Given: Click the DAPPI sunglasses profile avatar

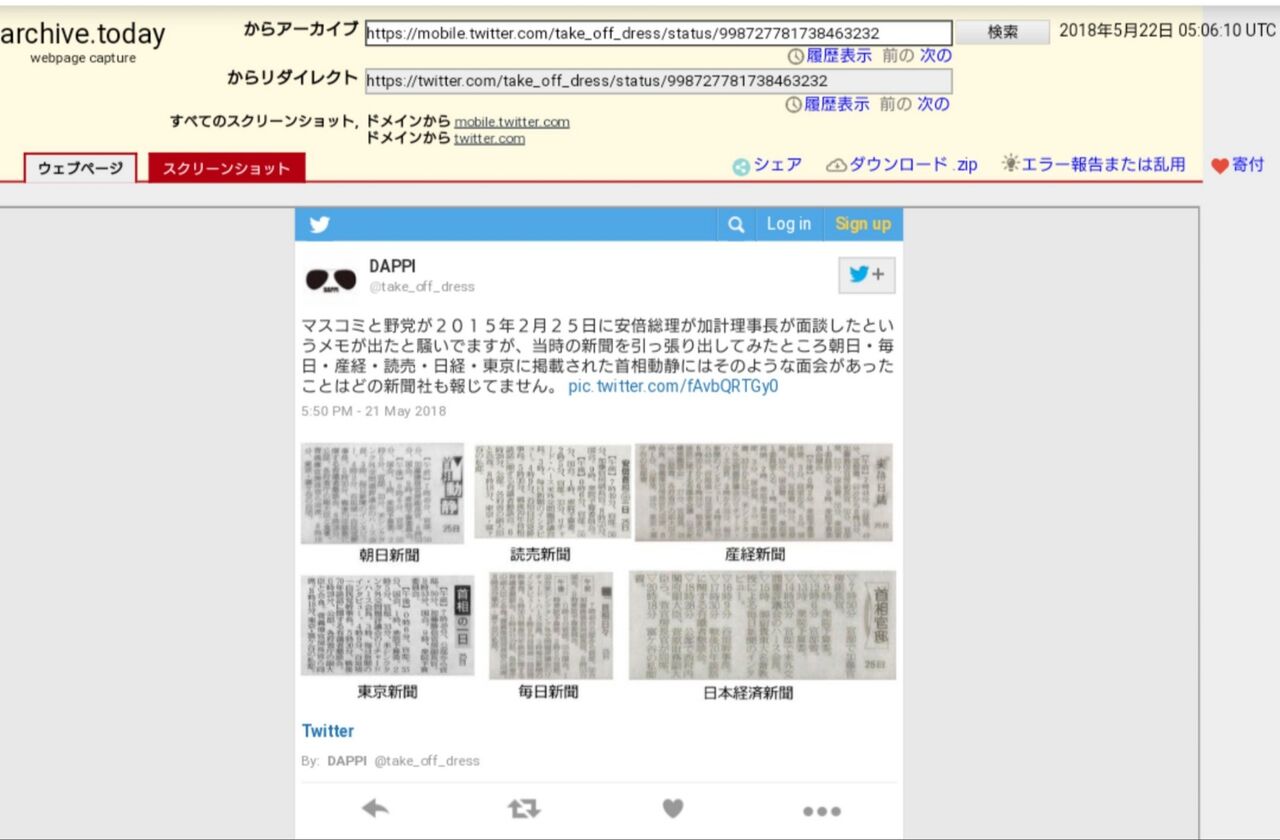Looking at the screenshot, I should pos(331,279).
